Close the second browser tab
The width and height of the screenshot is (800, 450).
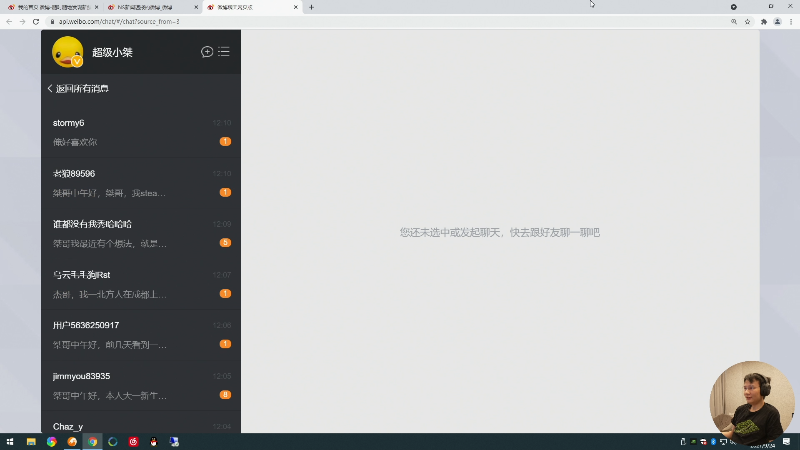(196, 7)
